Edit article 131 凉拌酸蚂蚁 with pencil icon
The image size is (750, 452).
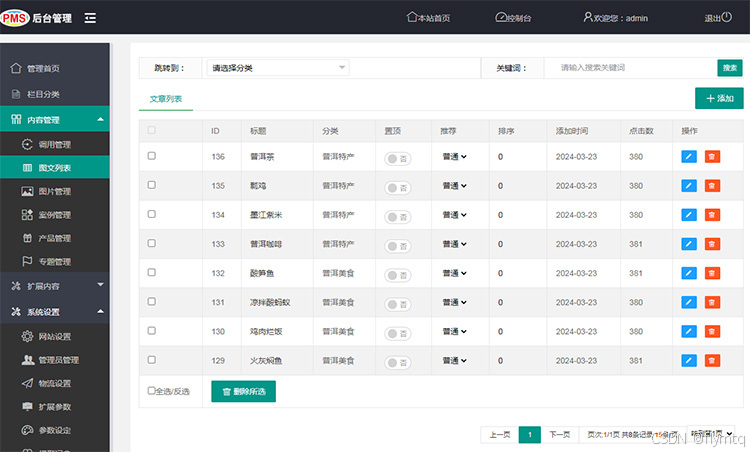click(x=689, y=302)
